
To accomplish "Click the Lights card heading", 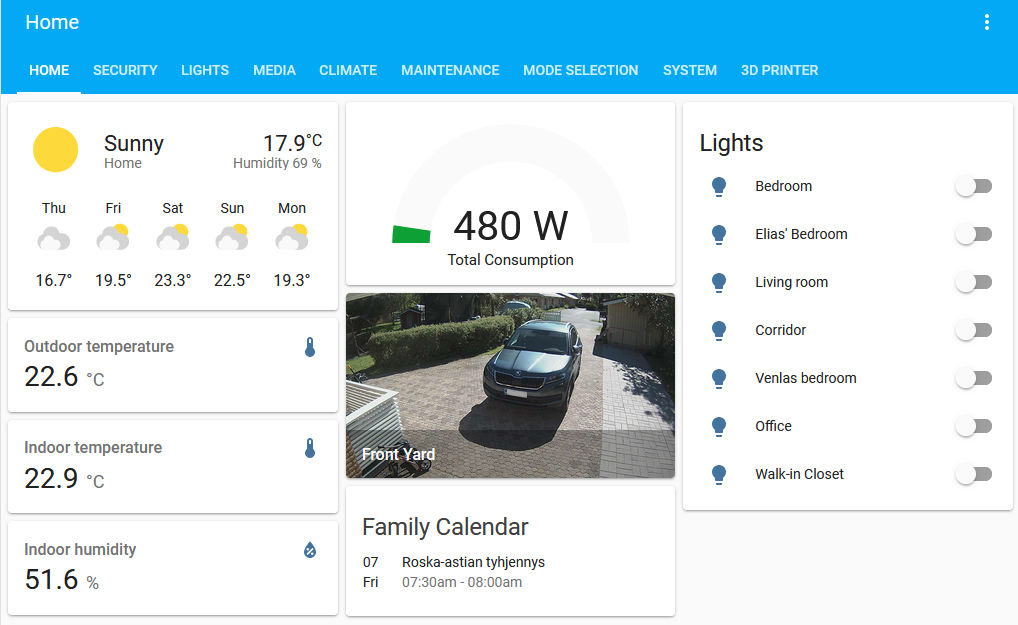I will click(731, 143).
